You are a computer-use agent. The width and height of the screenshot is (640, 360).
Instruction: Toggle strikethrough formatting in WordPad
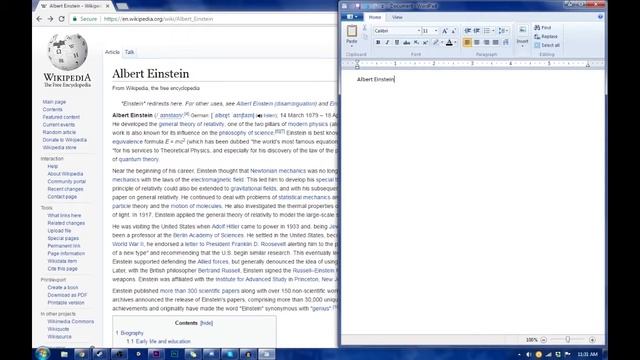[407, 42]
